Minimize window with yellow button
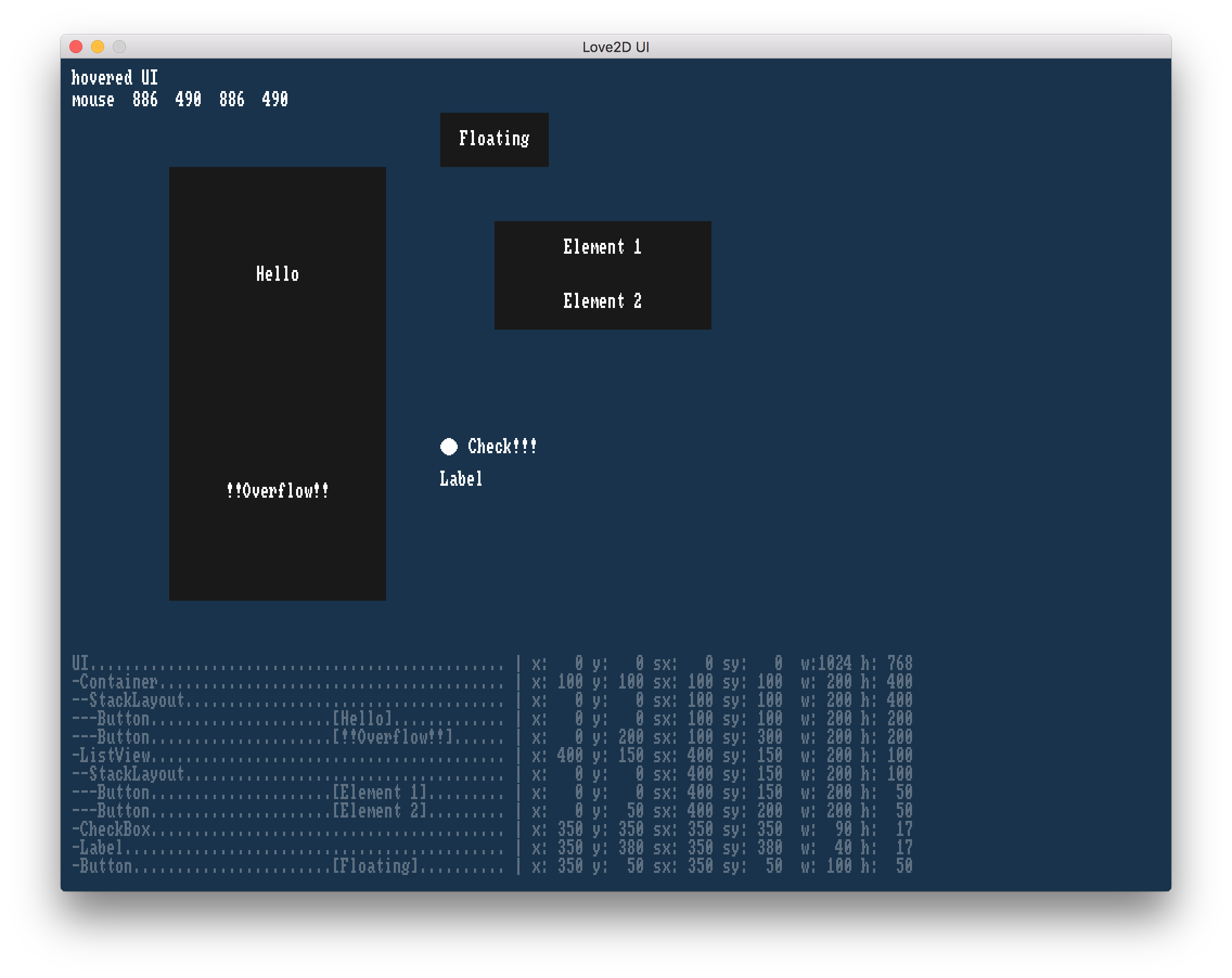This screenshot has height=978, width=1232. pyautogui.click(x=98, y=47)
